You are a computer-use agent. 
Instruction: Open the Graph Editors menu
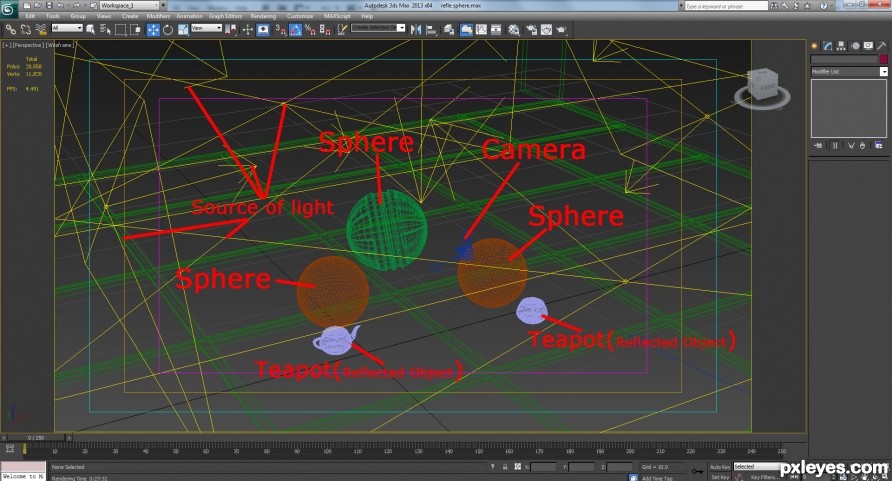pyautogui.click(x=225, y=16)
